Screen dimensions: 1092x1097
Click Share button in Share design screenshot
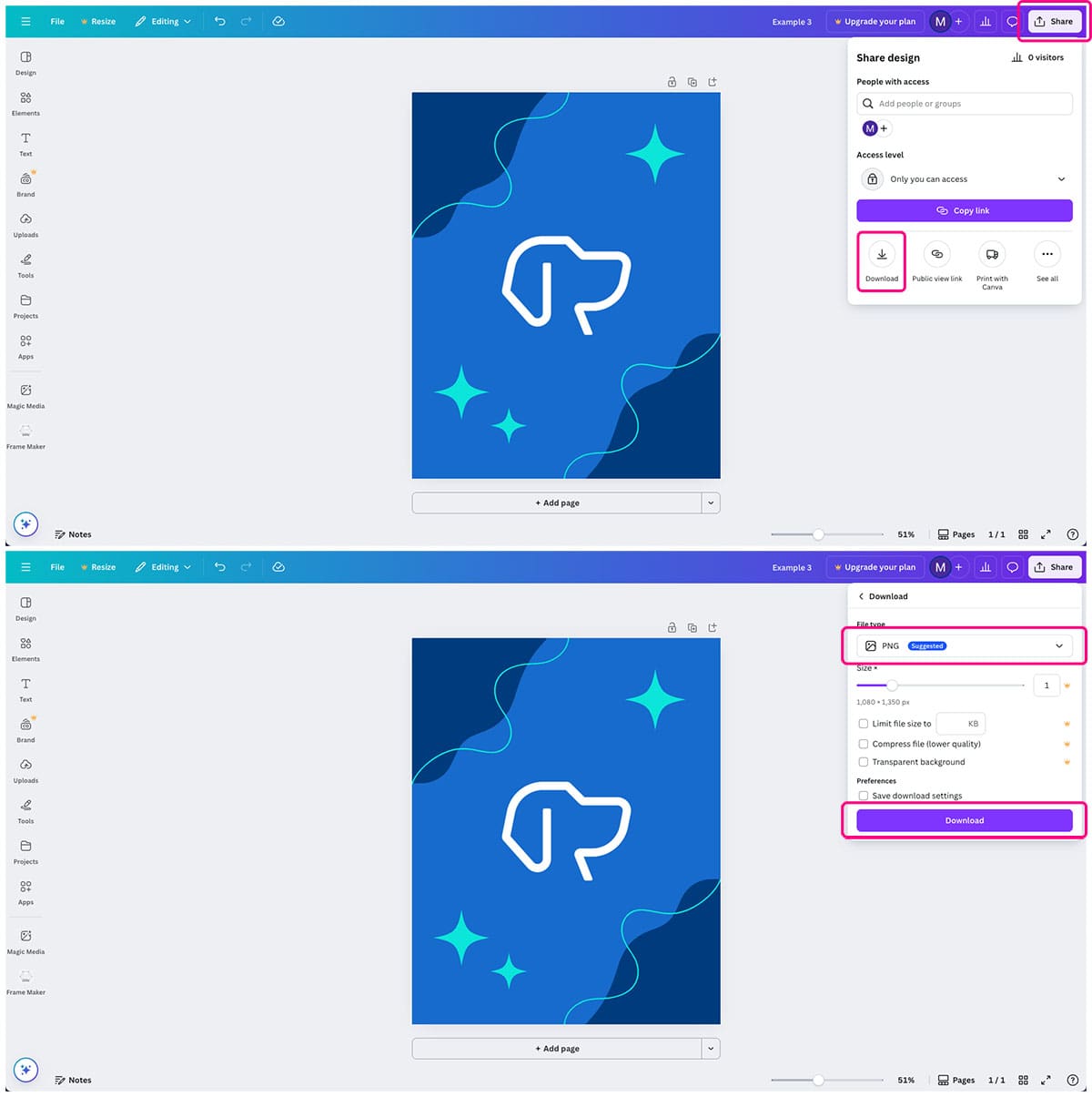point(1054,21)
